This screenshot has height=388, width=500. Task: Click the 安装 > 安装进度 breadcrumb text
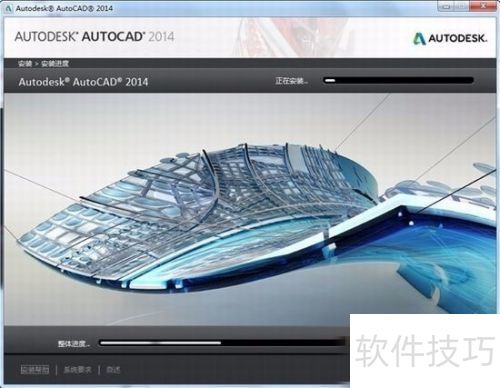[x=43, y=63]
